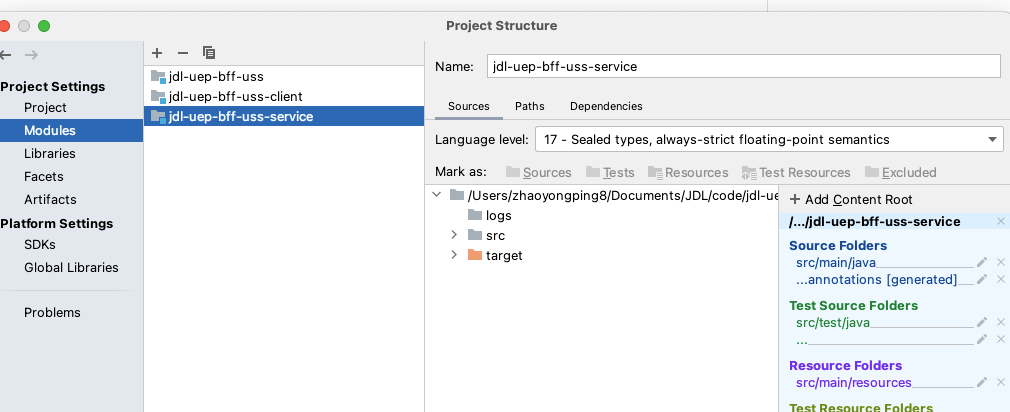This screenshot has width=1010, height=412.
Task: Collapse the content root directory tree
Action: coord(437,194)
